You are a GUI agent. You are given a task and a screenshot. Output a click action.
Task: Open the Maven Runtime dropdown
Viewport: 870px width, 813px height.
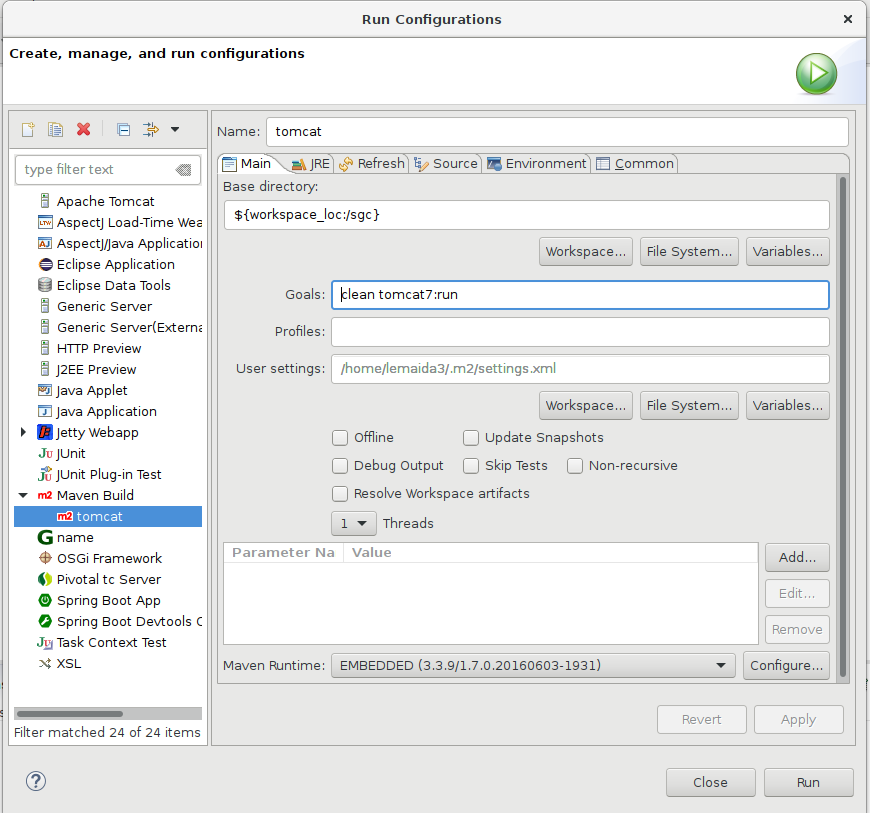pyautogui.click(x=532, y=665)
